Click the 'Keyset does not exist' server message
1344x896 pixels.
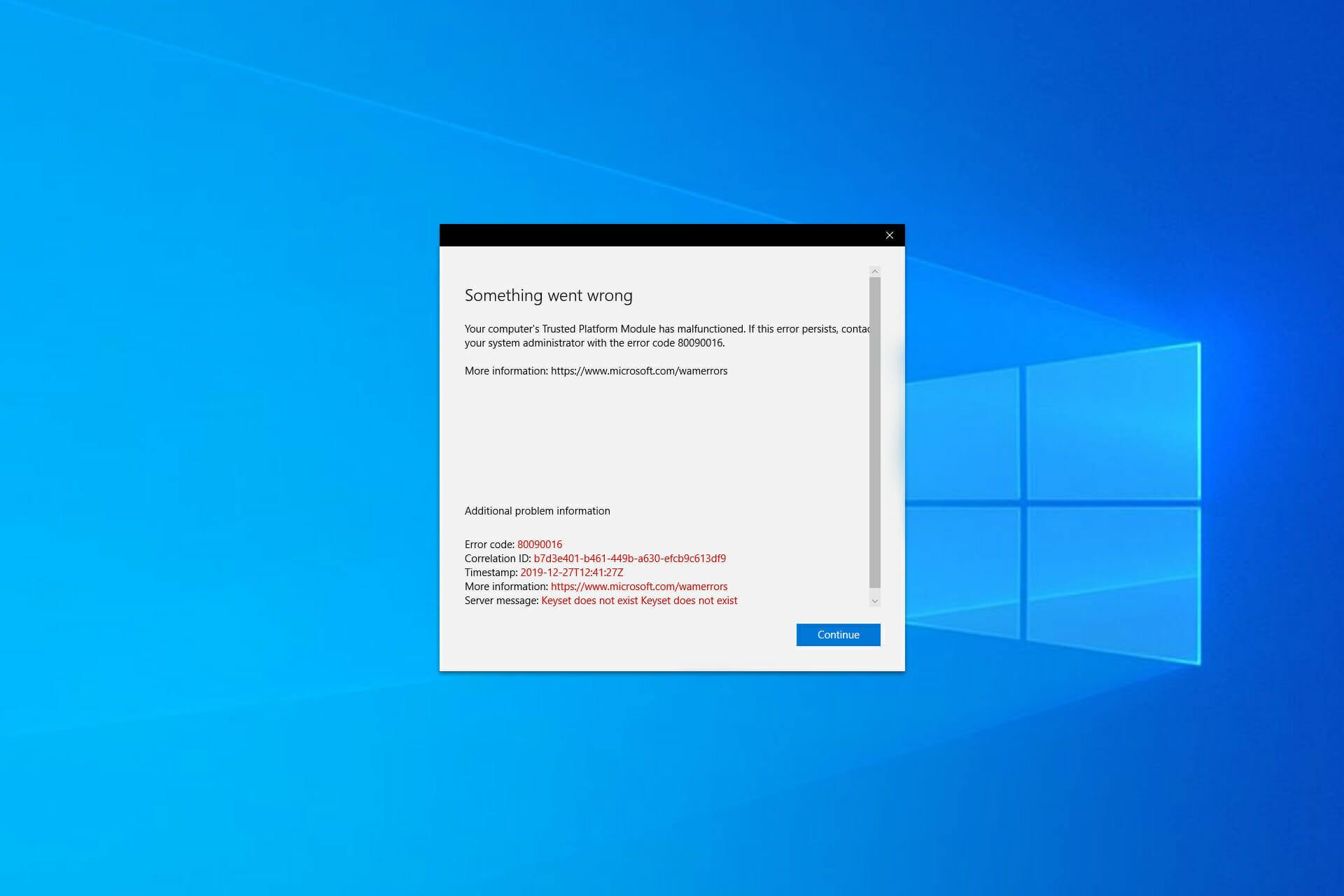click(x=639, y=601)
